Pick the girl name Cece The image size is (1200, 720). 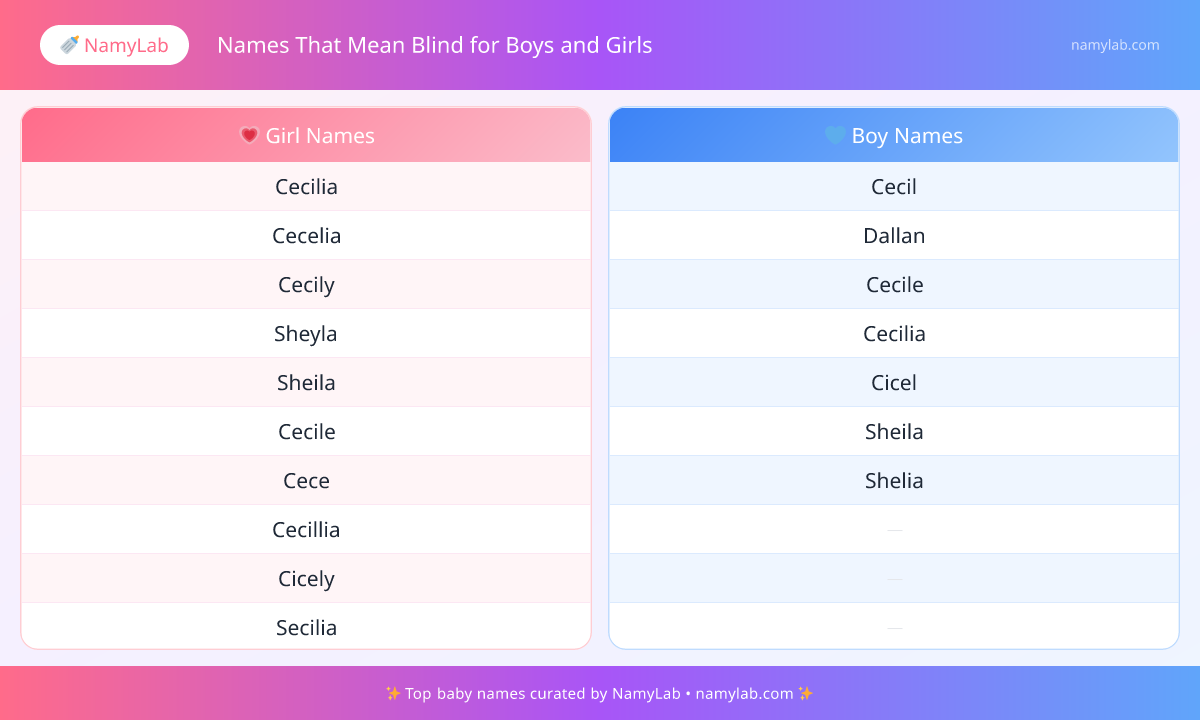pos(306,481)
